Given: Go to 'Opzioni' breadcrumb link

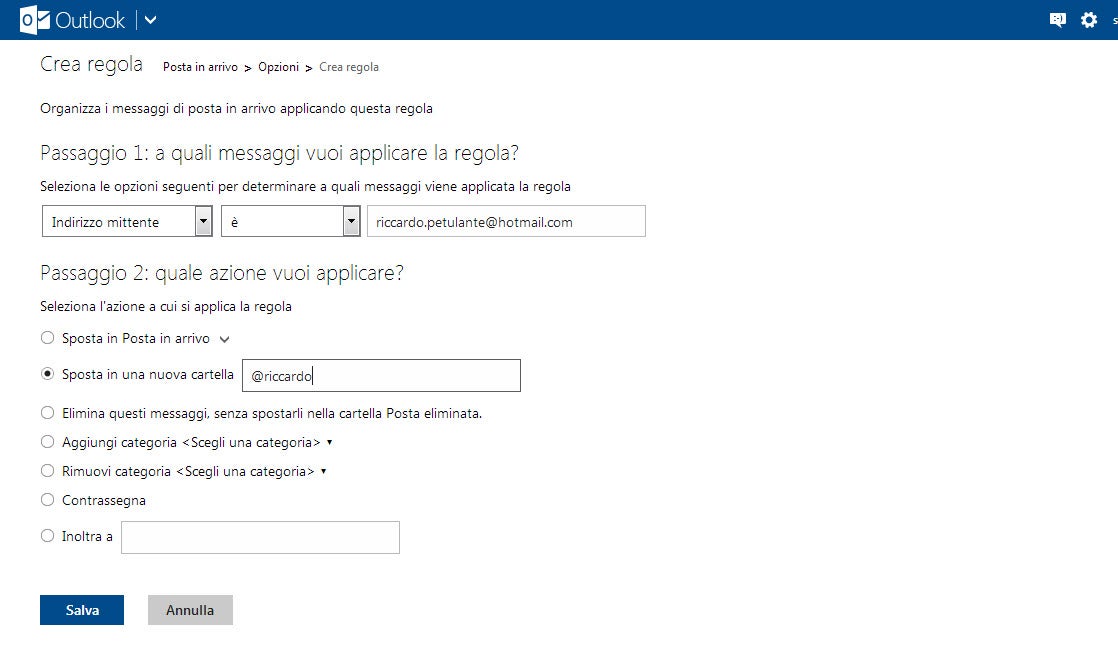Looking at the screenshot, I should click(278, 67).
